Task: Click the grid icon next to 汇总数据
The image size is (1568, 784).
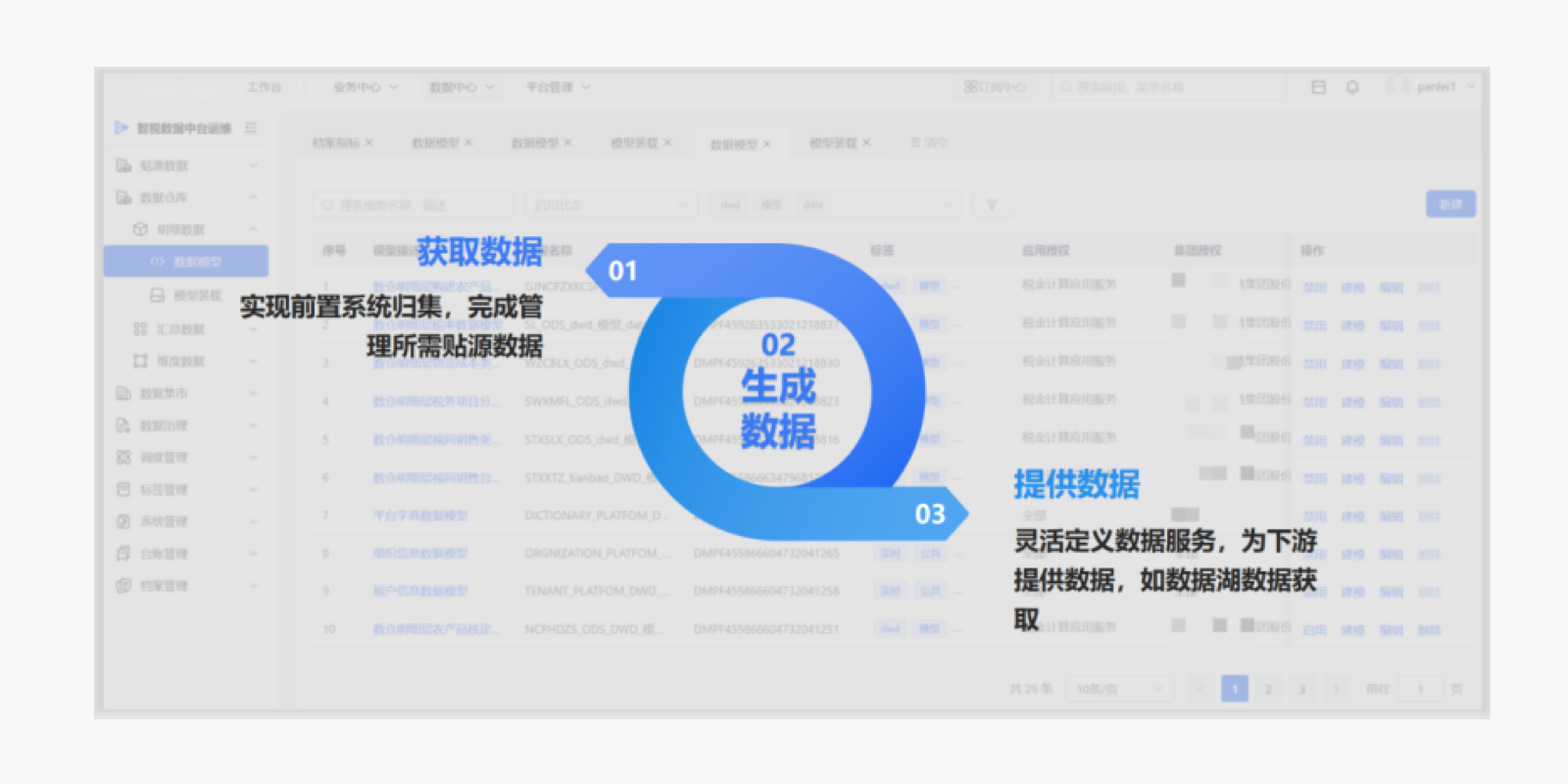Action: point(140,329)
